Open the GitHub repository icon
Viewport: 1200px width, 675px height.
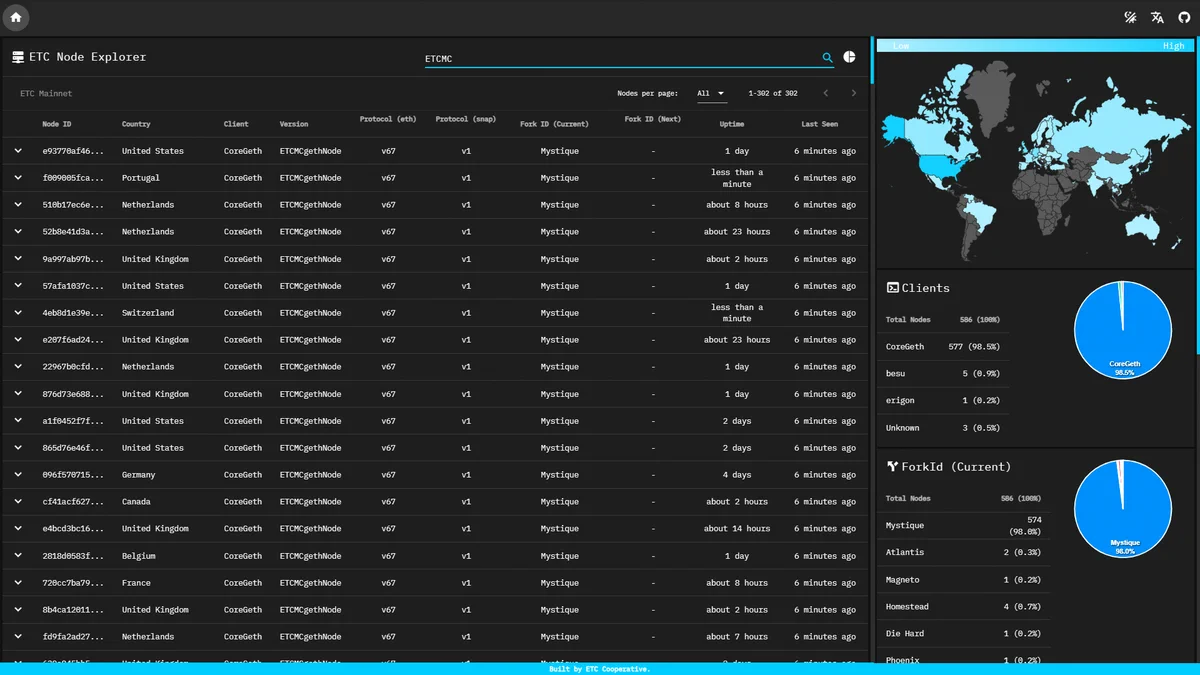1184,17
